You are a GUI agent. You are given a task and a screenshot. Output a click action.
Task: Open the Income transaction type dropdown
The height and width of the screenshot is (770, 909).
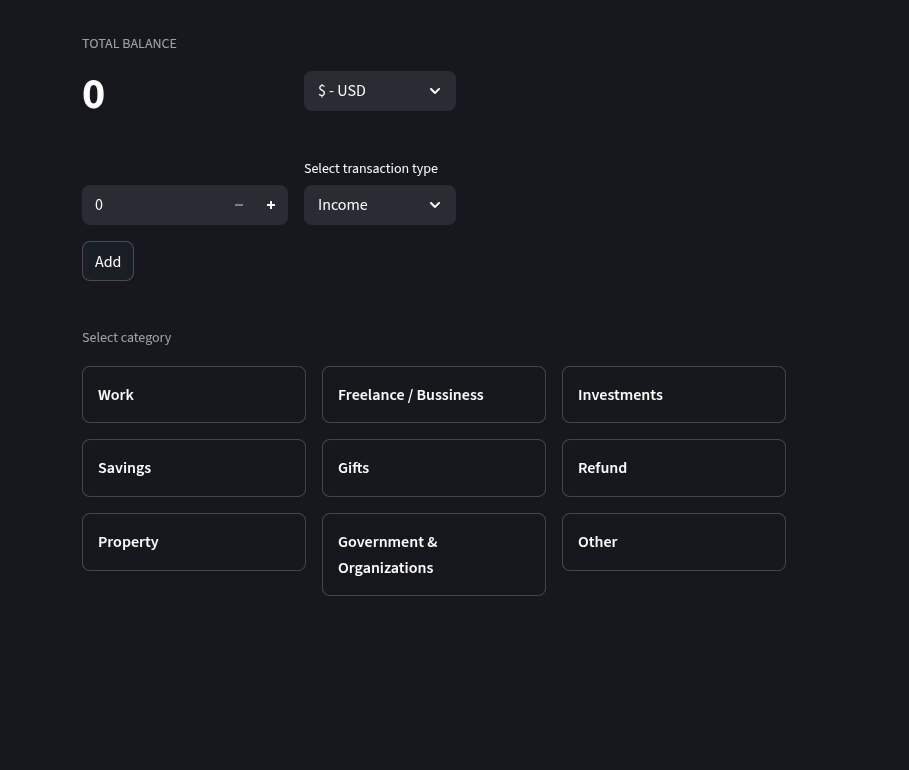380,205
